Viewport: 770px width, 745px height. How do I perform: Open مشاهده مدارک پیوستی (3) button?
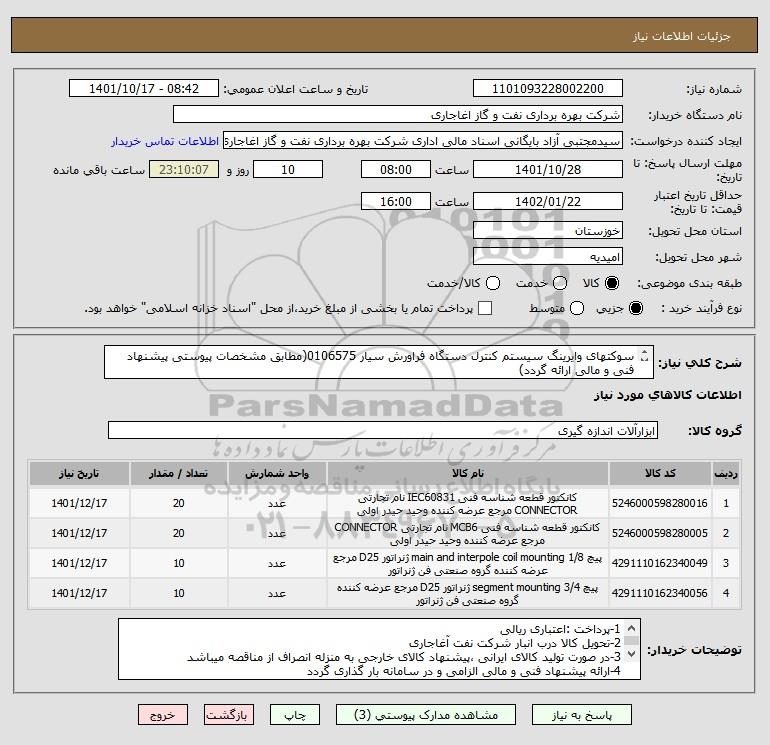click(426, 715)
